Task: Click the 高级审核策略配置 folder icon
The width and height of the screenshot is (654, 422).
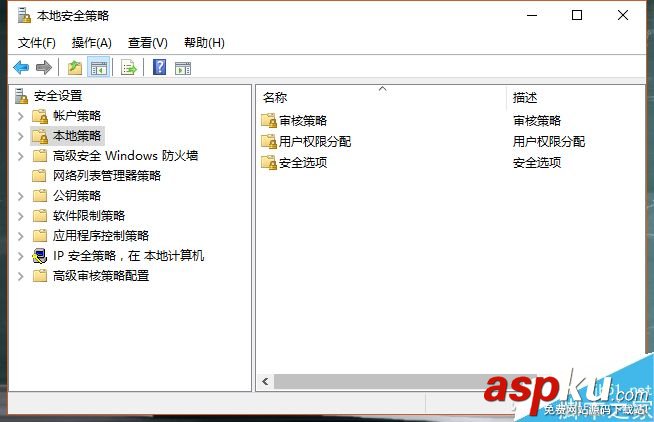Action: pos(40,276)
